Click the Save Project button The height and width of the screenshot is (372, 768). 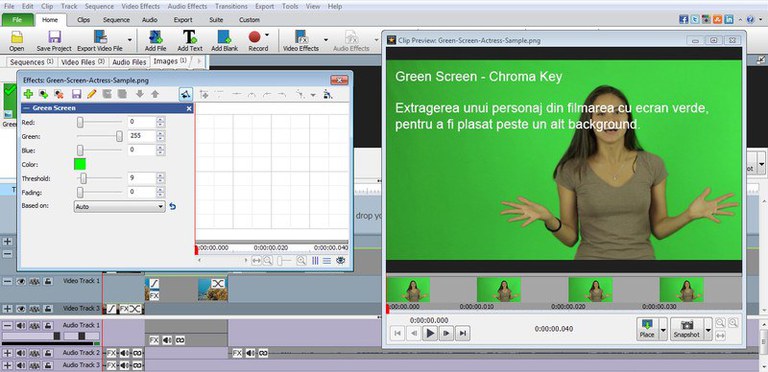pyautogui.click(x=54, y=41)
